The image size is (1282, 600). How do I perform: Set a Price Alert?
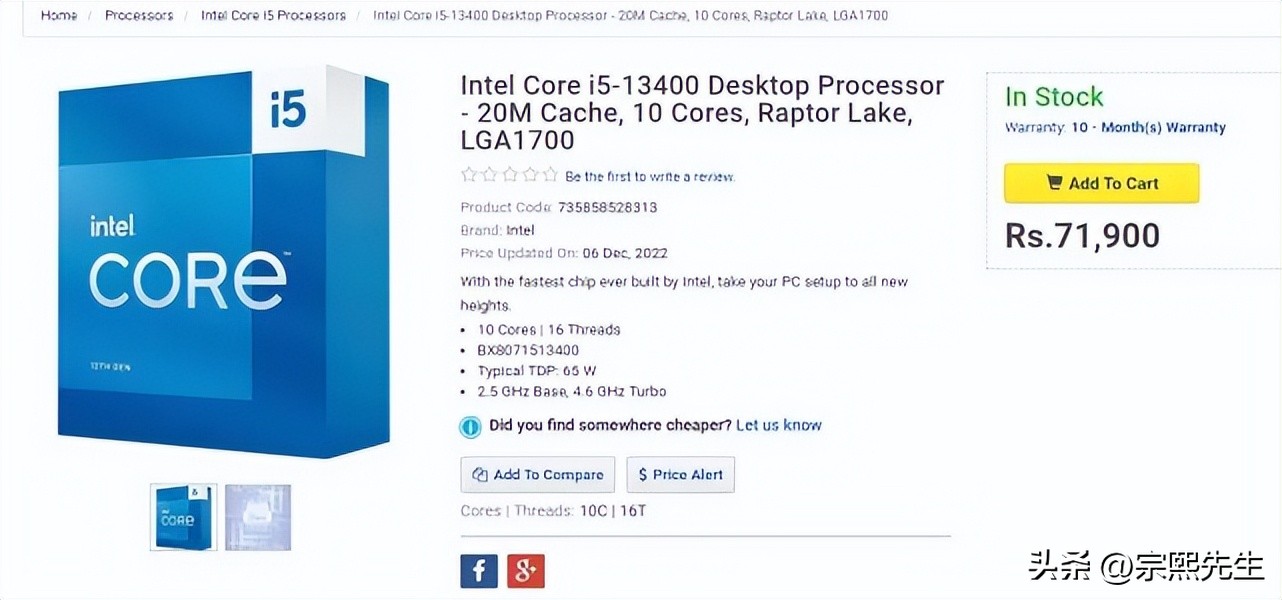pos(680,475)
